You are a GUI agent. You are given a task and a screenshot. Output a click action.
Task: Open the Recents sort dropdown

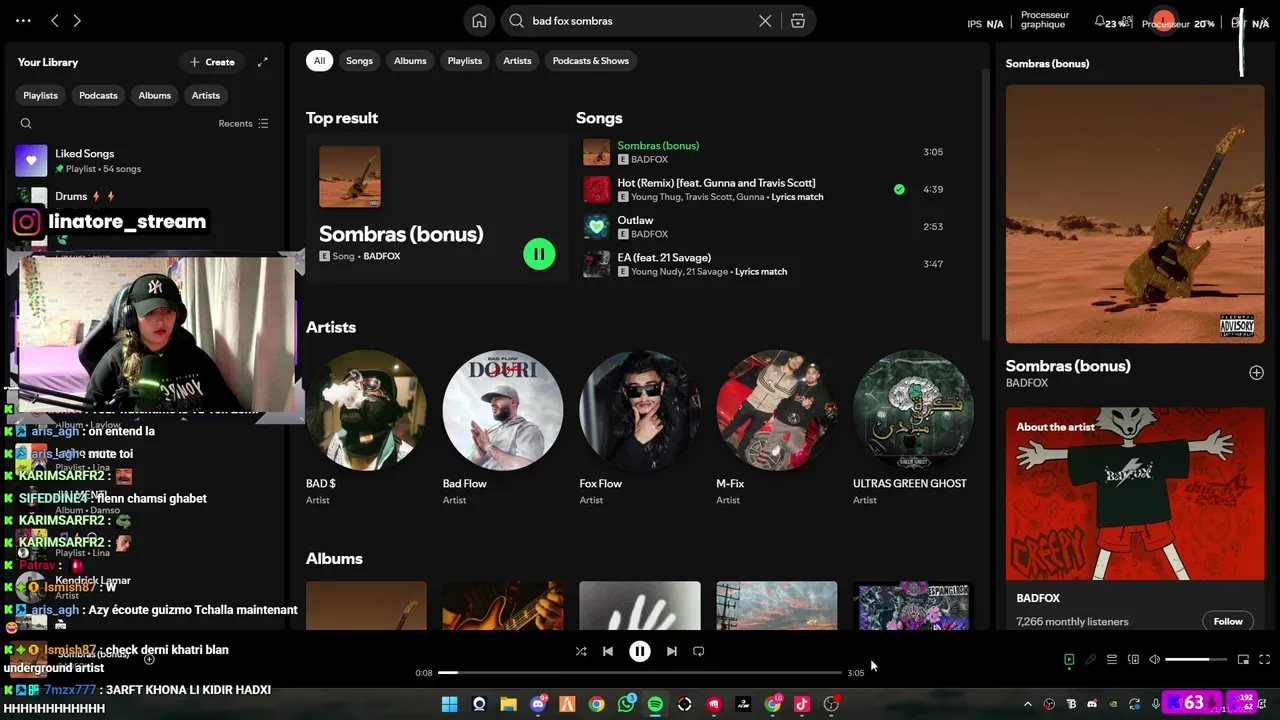click(x=243, y=124)
